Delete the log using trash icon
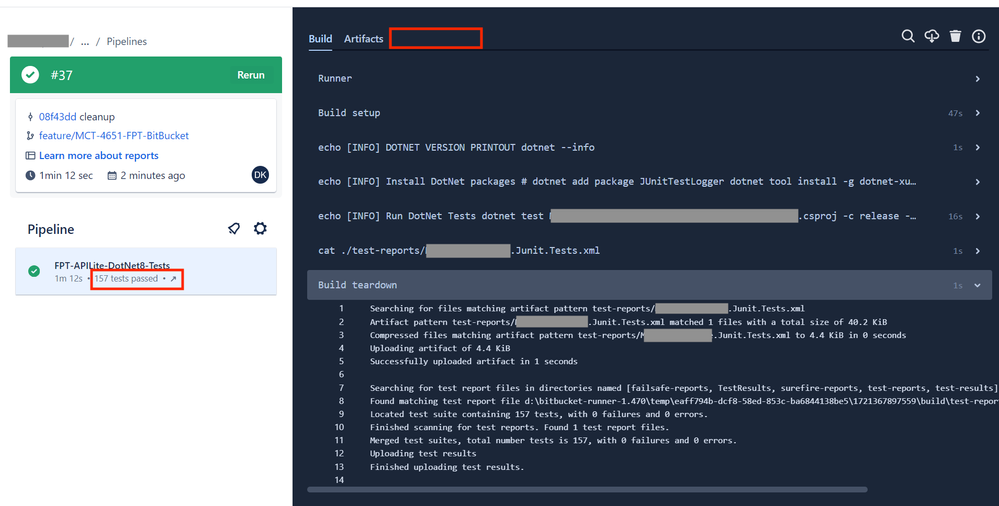 point(955,36)
